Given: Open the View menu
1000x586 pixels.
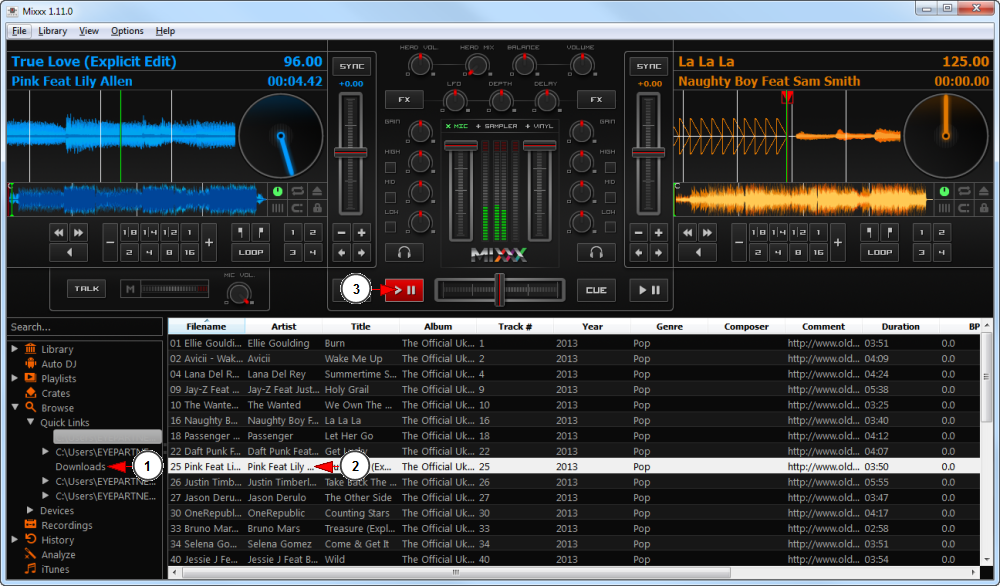Looking at the screenshot, I should click(x=89, y=31).
